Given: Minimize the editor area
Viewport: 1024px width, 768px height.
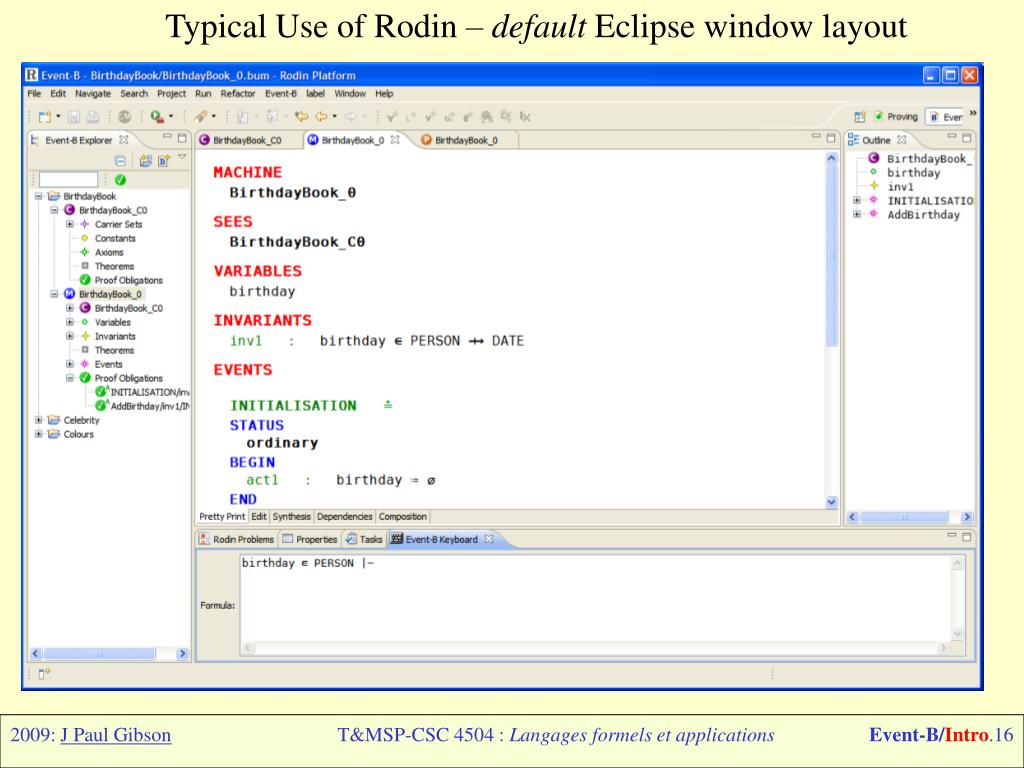Looking at the screenshot, I should click(x=816, y=136).
